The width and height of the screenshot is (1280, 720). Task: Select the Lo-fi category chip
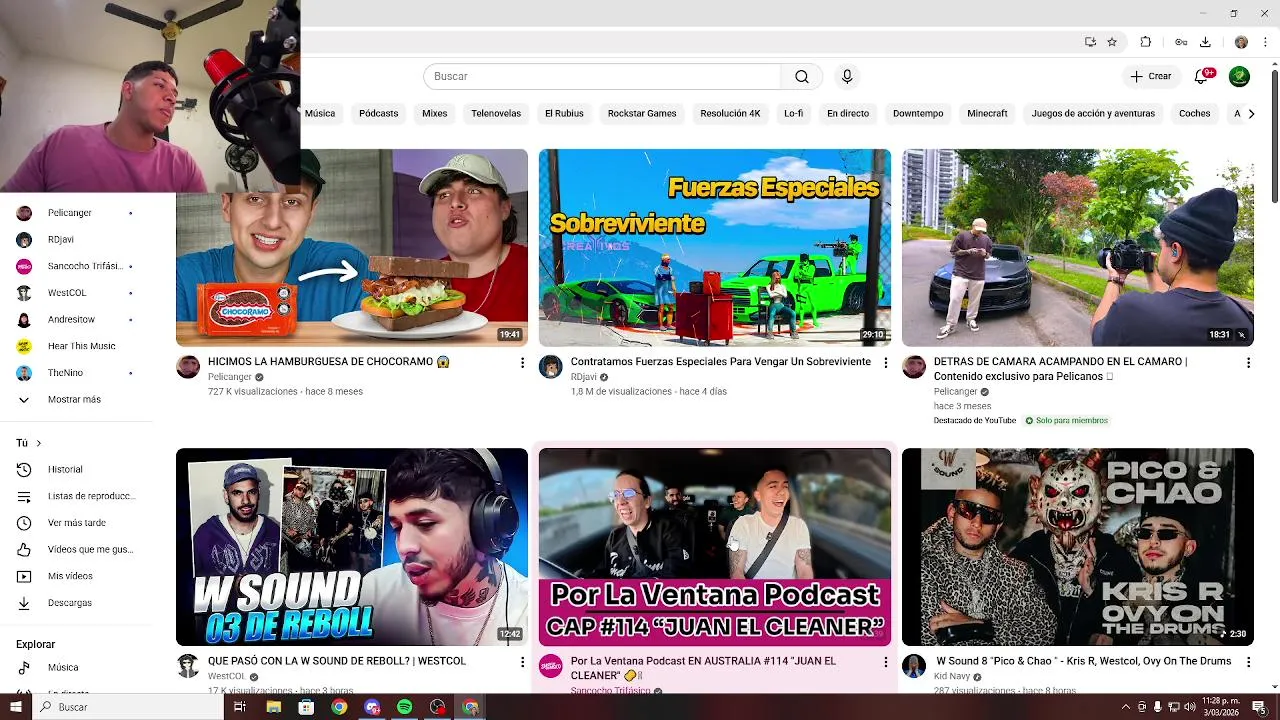pyautogui.click(x=793, y=113)
